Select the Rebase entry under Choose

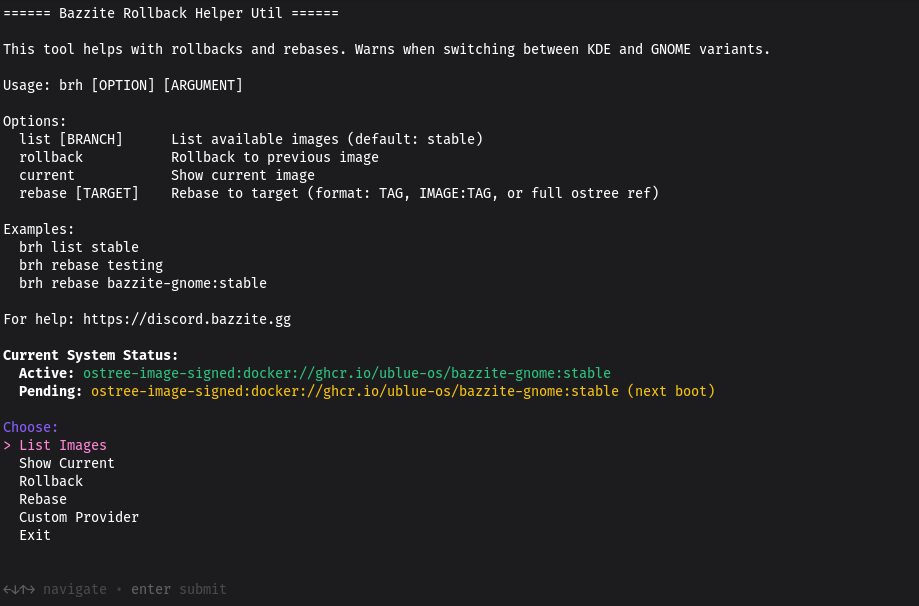[x=43, y=499]
